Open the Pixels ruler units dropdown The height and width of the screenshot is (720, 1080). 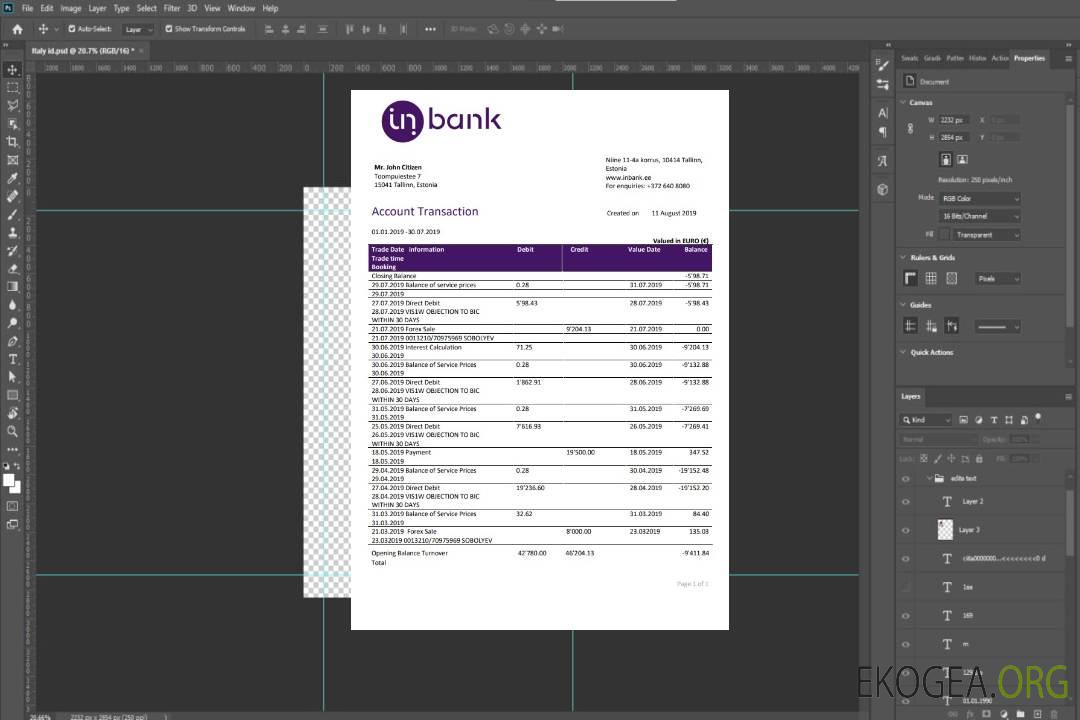[x=998, y=278]
